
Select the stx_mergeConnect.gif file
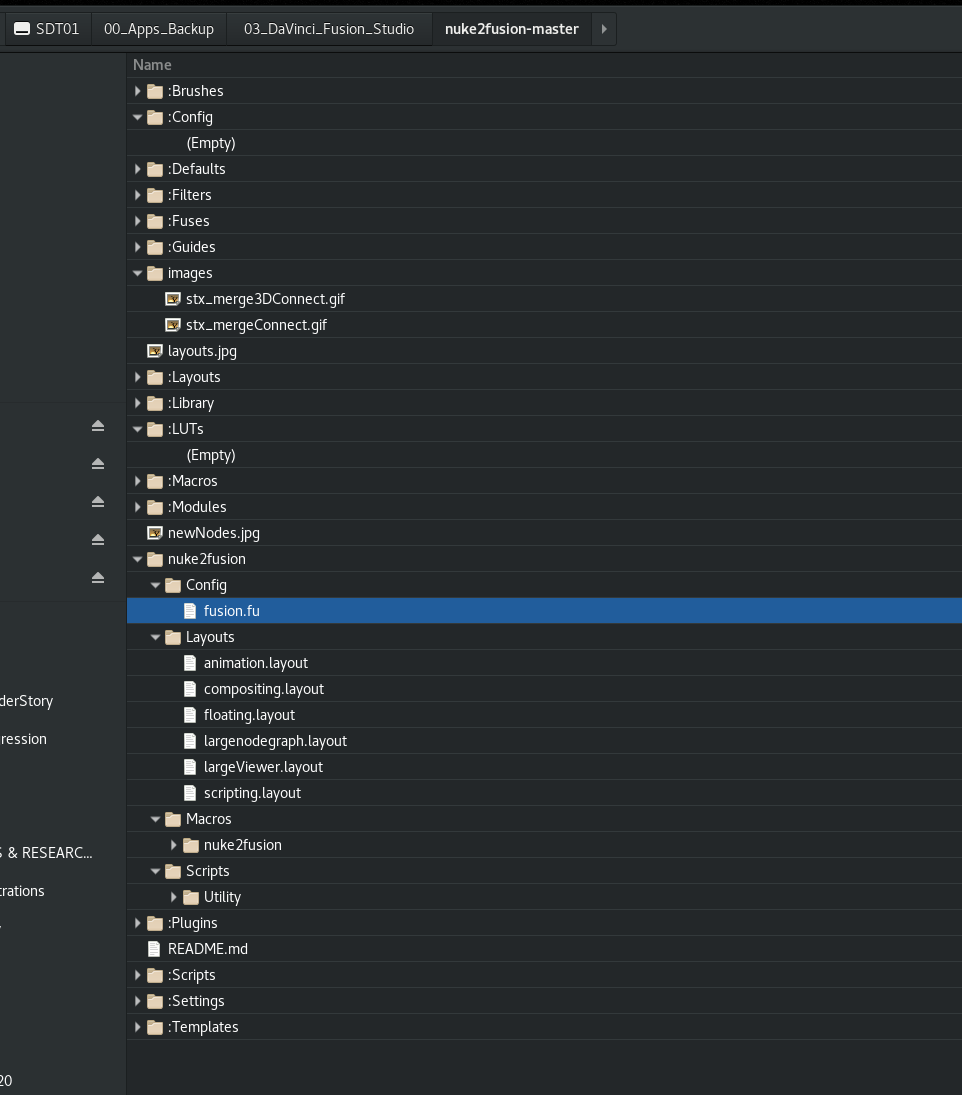[x=256, y=325]
